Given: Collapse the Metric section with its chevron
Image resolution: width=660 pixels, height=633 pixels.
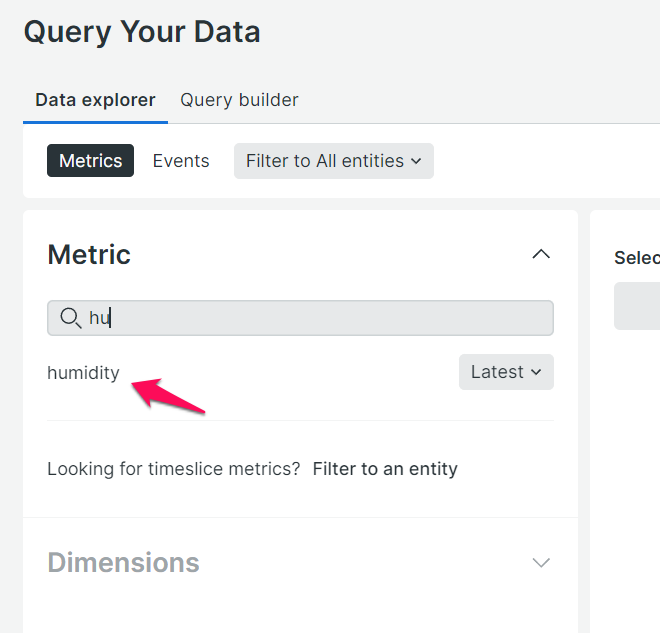Looking at the screenshot, I should (x=541, y=254).
